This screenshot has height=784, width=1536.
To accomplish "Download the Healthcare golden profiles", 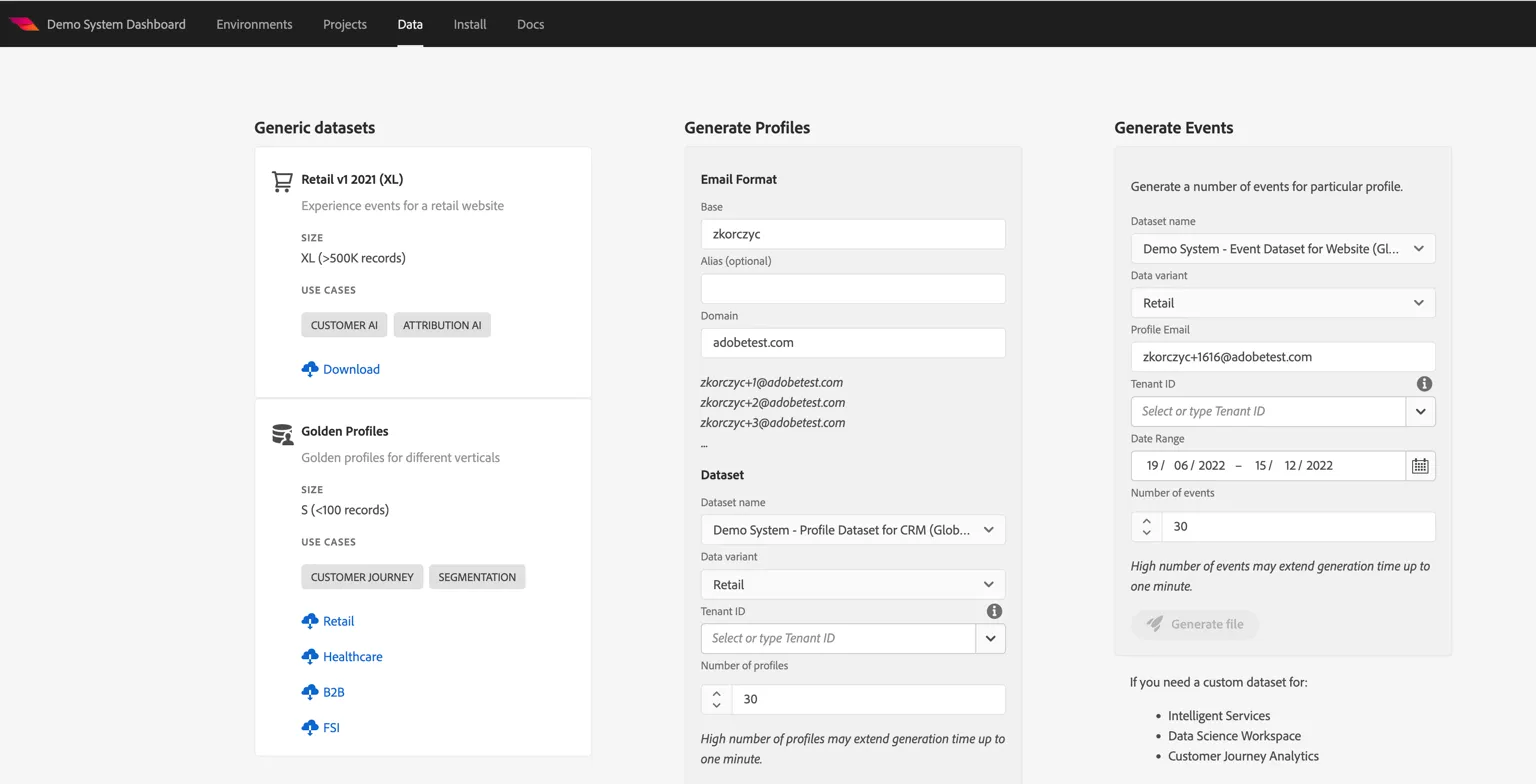I will [x=353, y=657].
